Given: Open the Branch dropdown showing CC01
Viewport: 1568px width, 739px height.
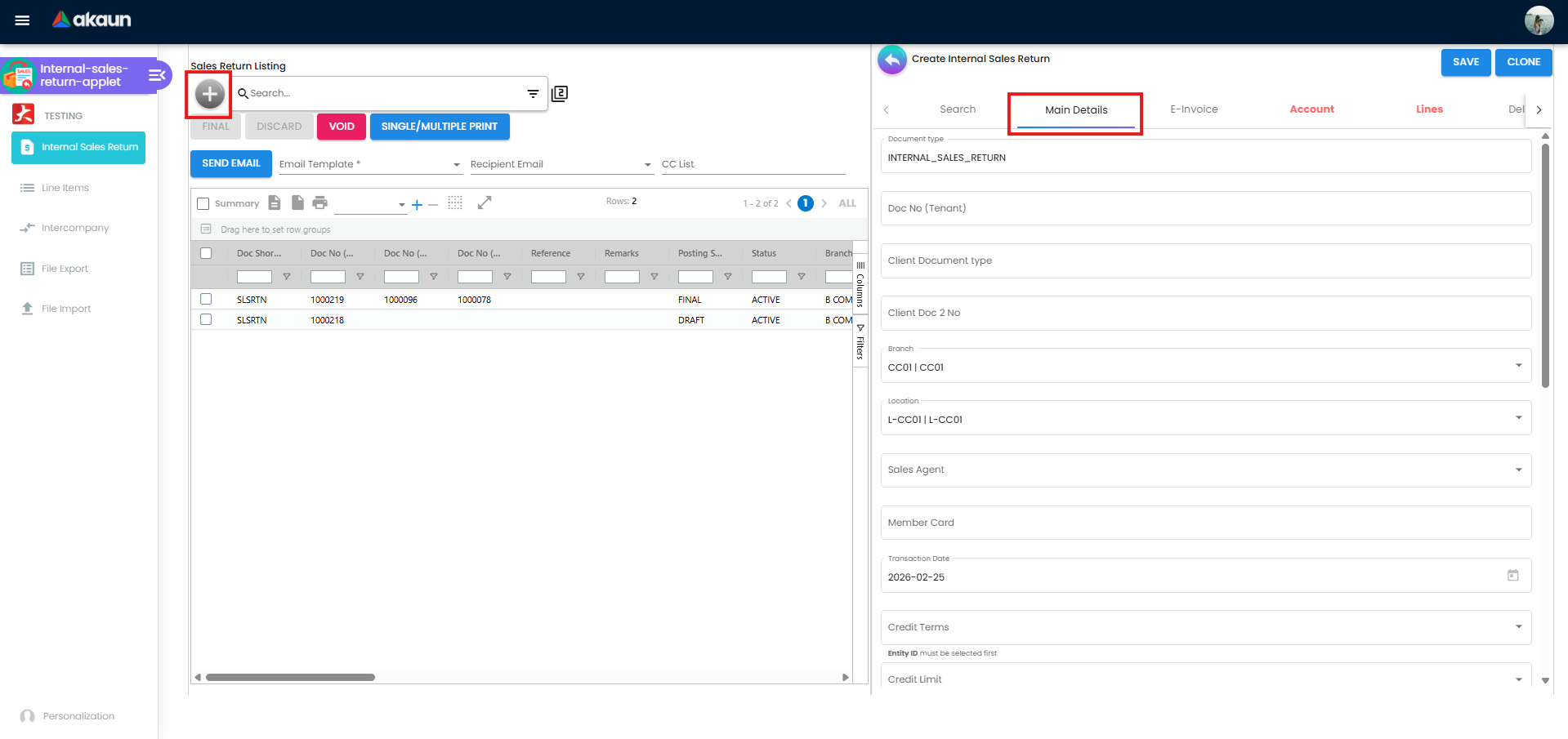Looking at the screenshot, I should coord(1520,365).
